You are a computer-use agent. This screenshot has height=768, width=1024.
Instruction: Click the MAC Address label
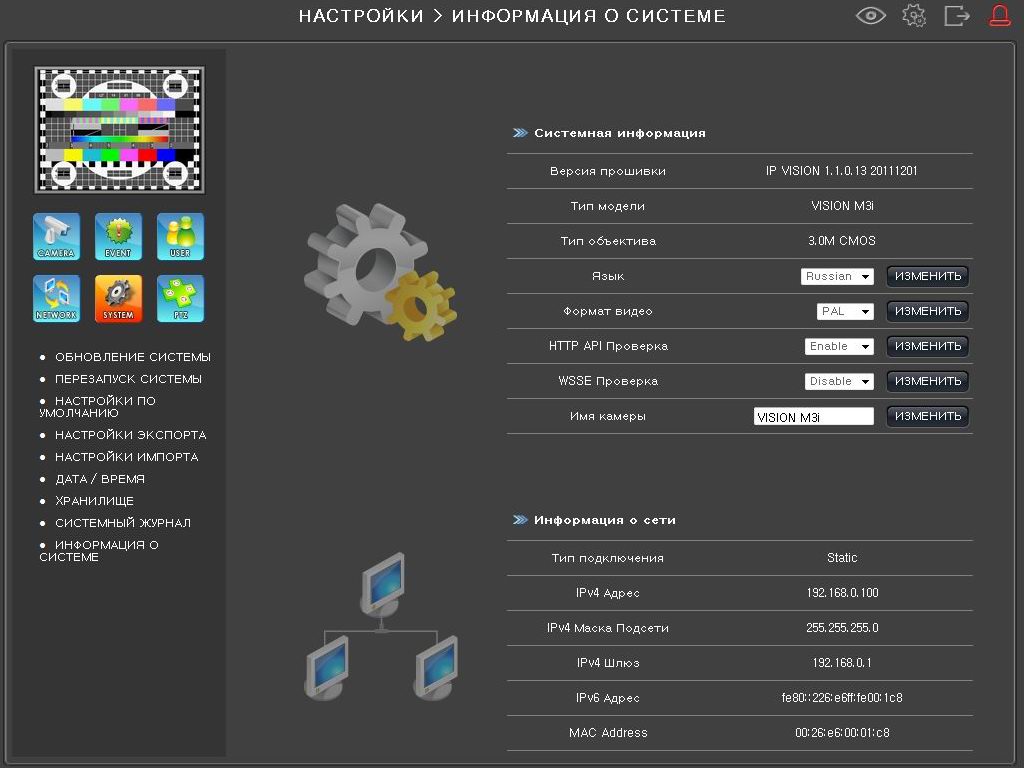607,733
